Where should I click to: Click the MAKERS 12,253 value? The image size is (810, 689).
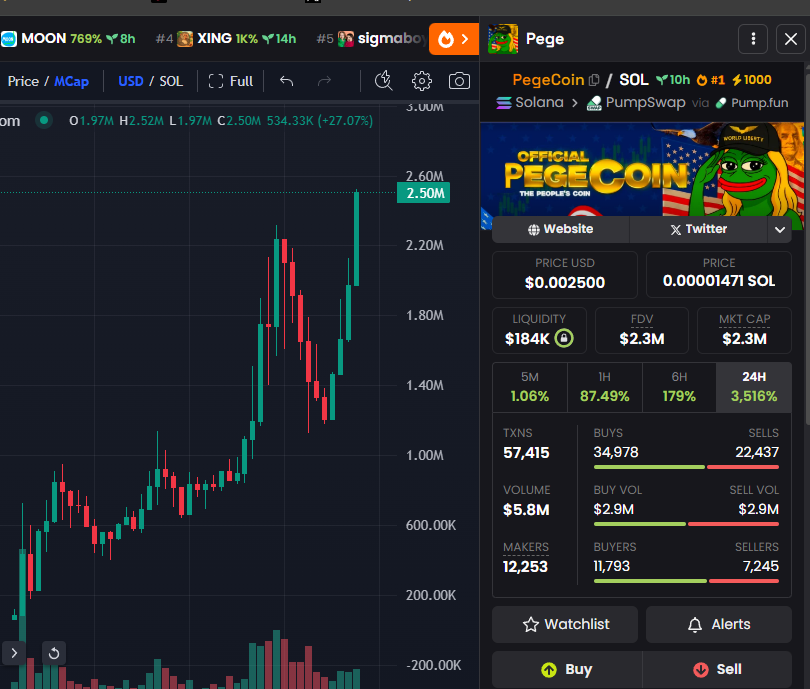coord(525,567)
